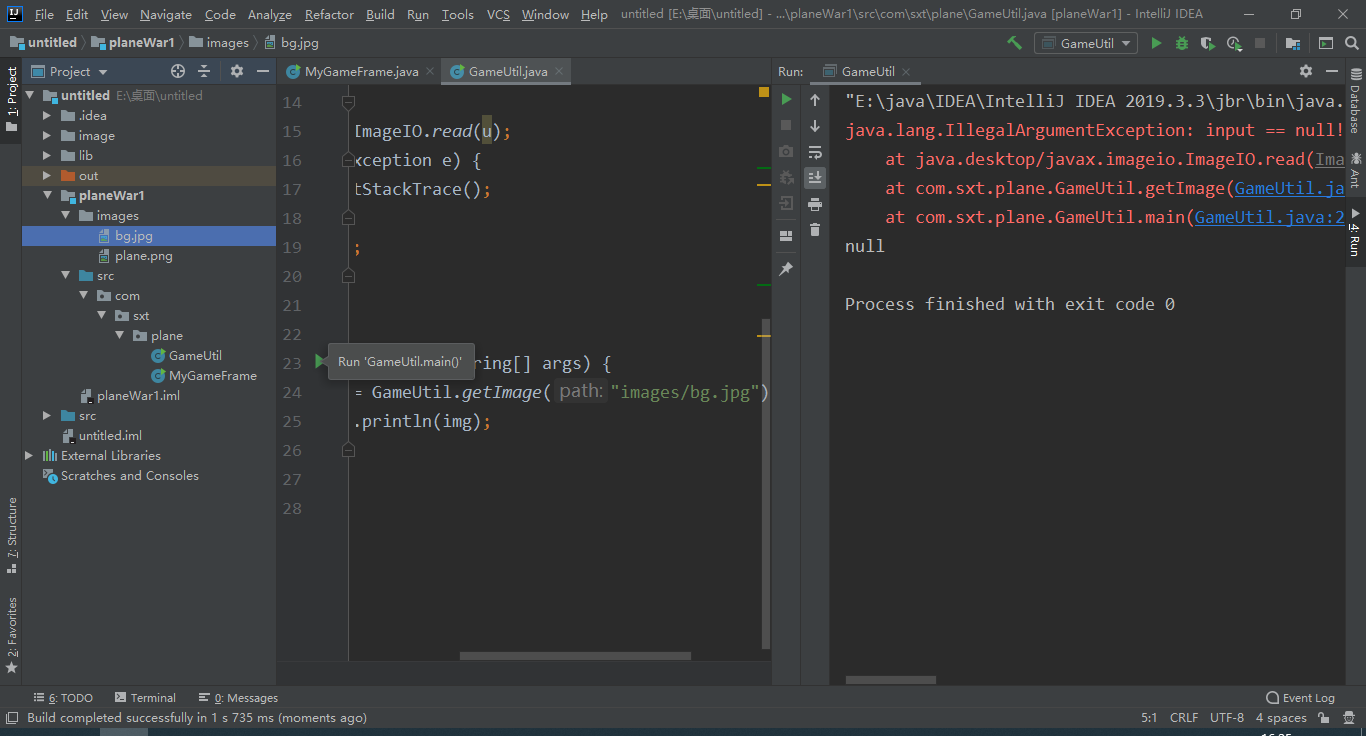Toggle scroll to end in Run console
The width and height of the screenshot is (1366, 736).
tap(815, 177)
